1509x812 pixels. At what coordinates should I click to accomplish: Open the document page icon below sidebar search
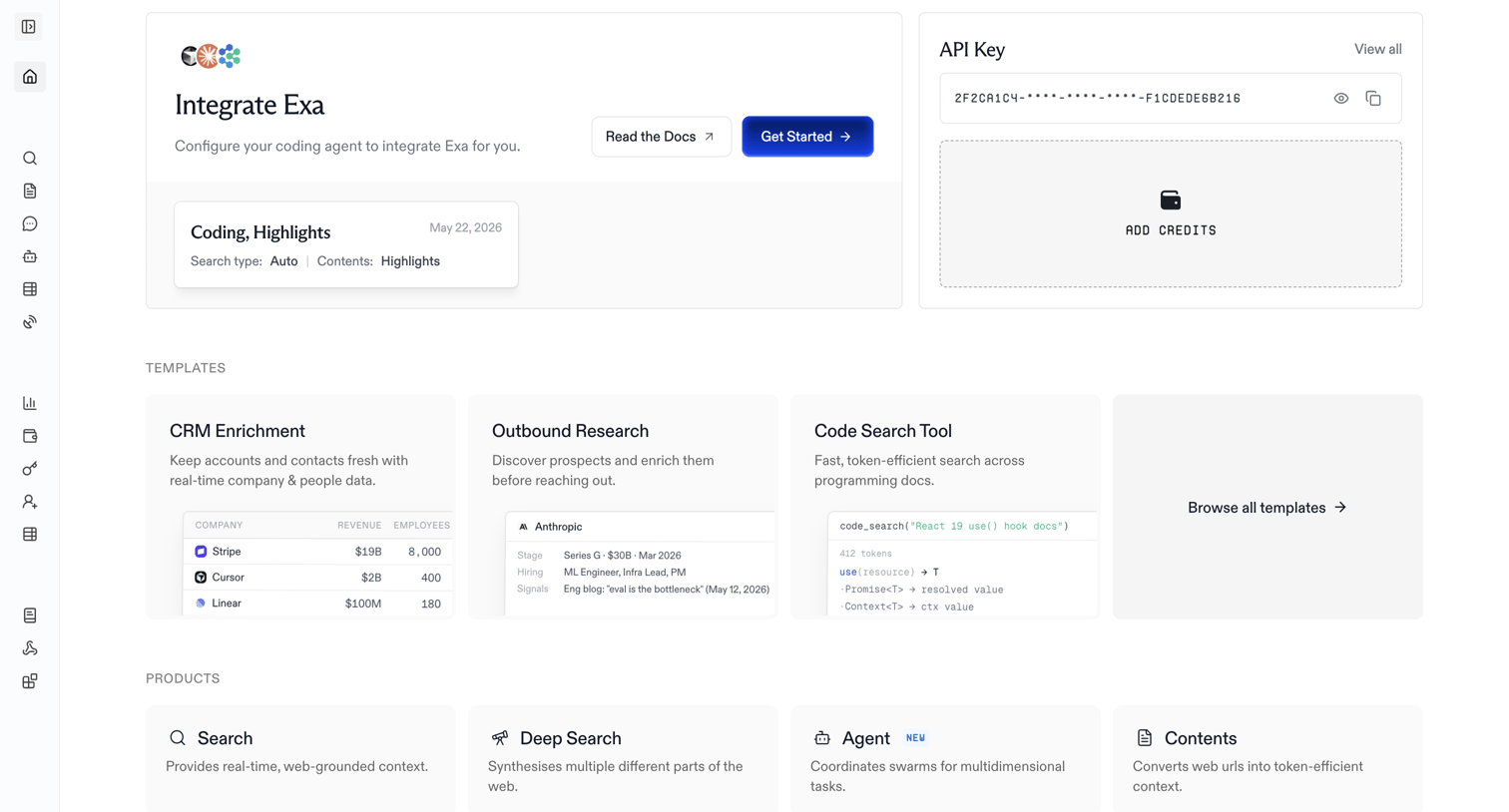(30, 191)
